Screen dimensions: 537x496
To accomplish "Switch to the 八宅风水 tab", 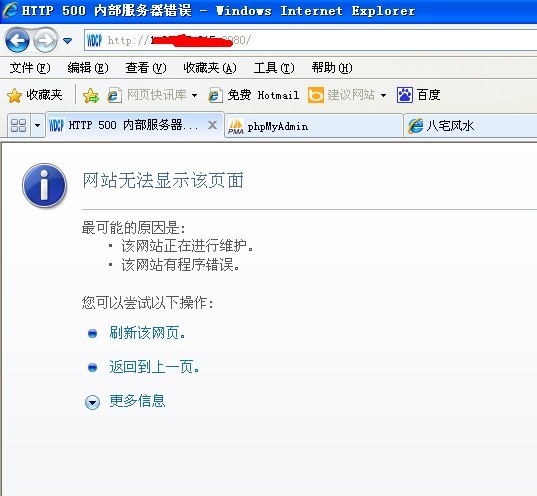I will [x=470, y=126].
